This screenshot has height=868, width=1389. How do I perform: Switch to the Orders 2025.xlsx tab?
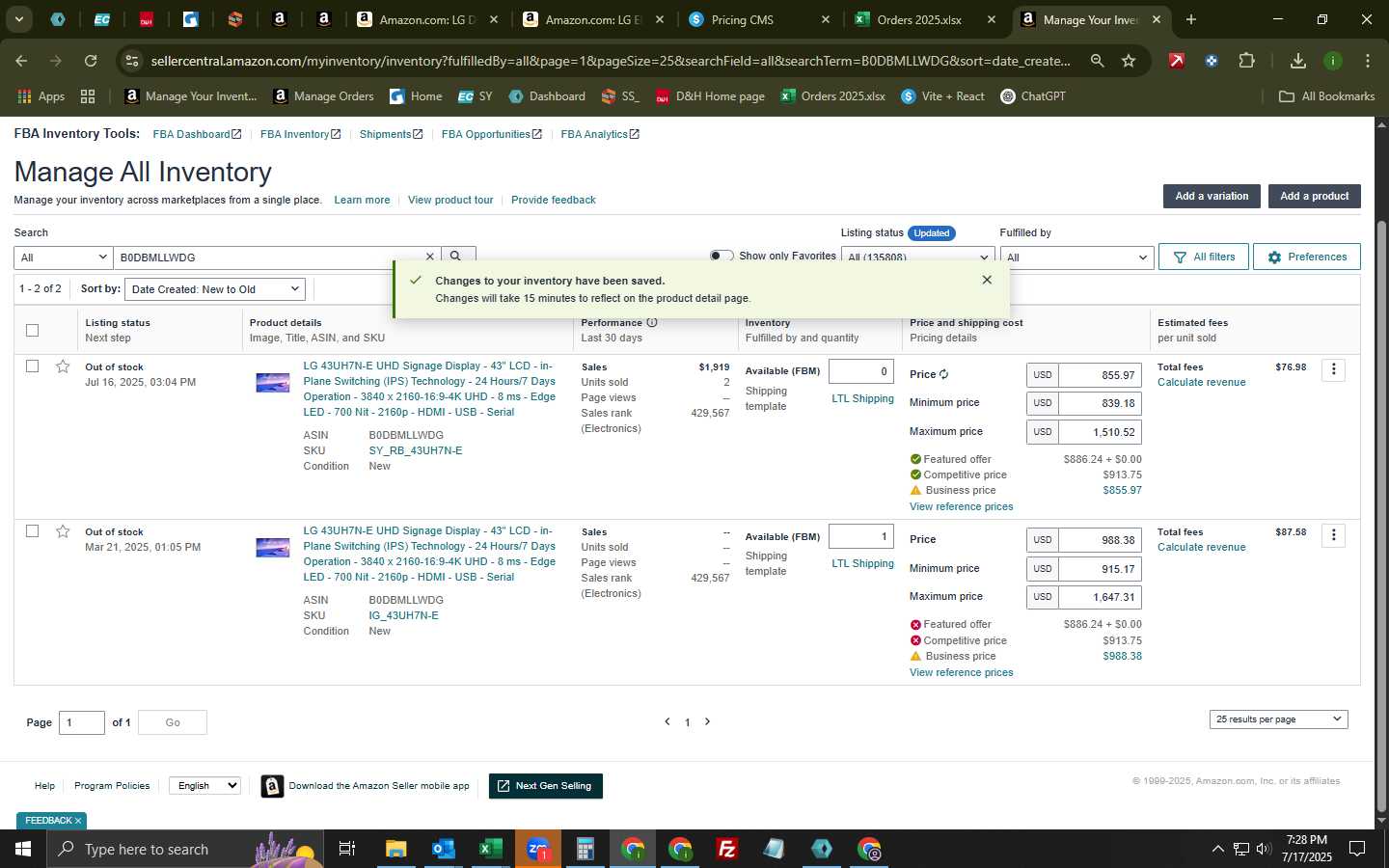(926, 19)
